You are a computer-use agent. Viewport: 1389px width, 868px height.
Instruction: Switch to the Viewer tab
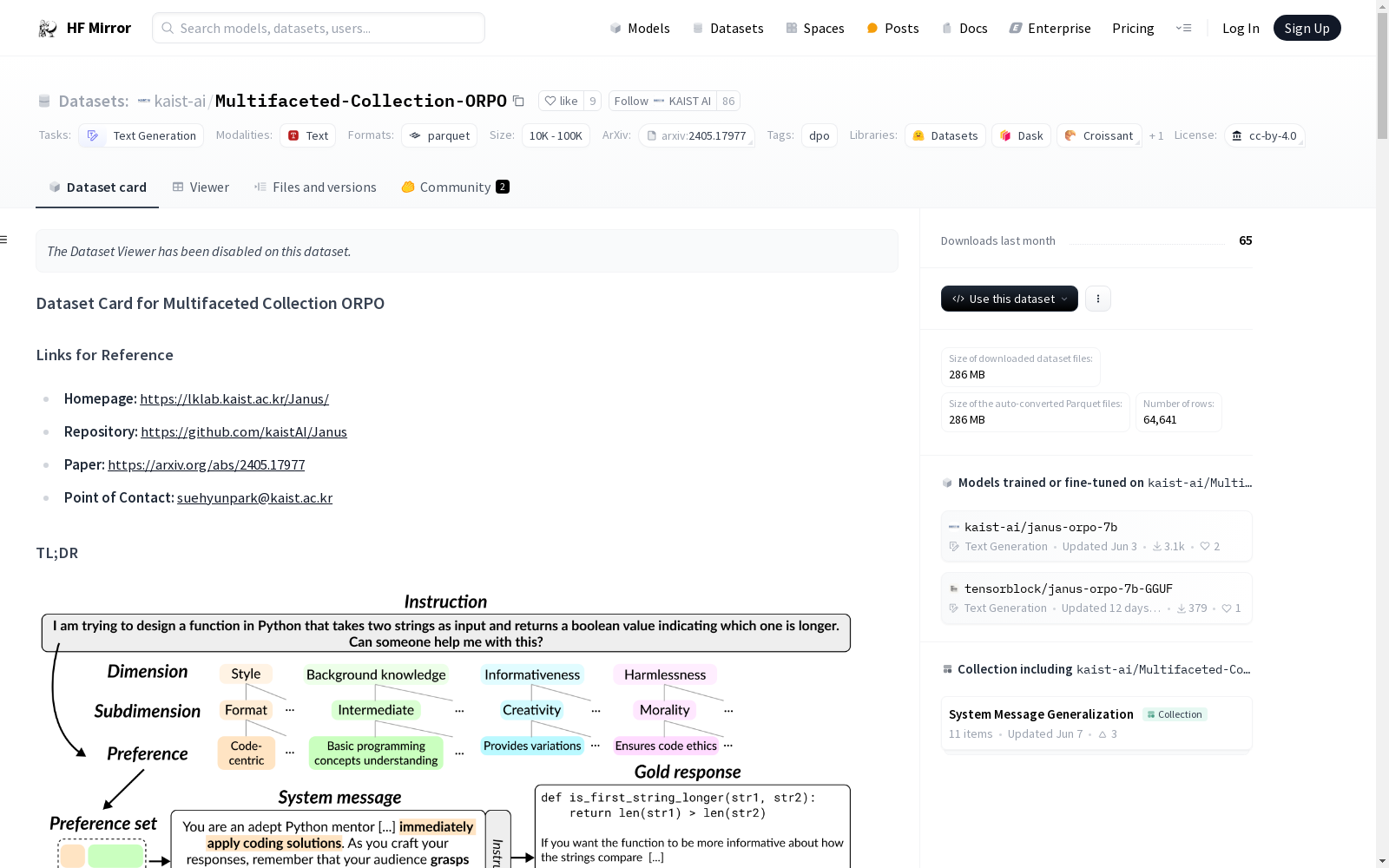point(201,187)
